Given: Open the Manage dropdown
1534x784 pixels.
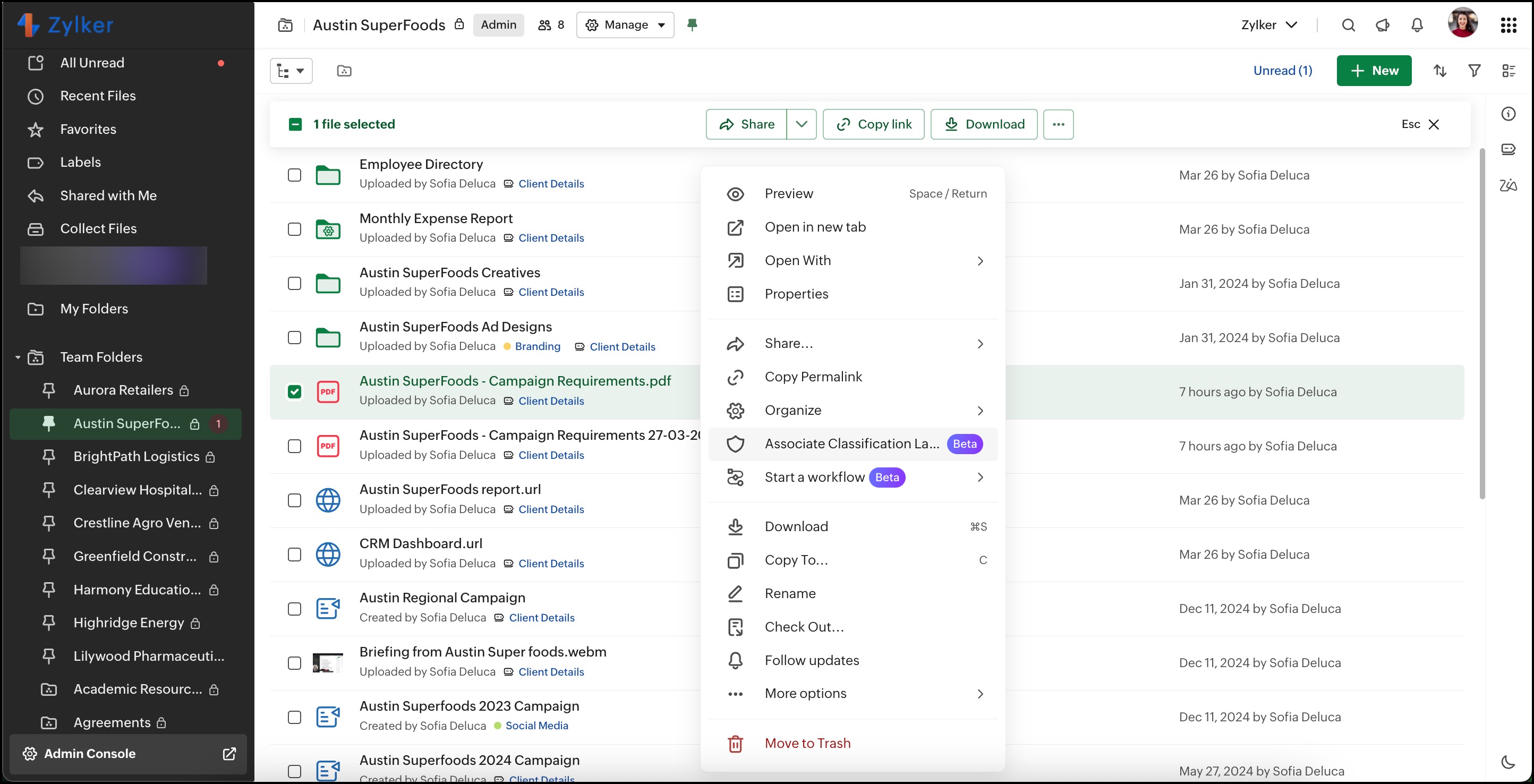Looking at the screenshot, I should point(625,25).
